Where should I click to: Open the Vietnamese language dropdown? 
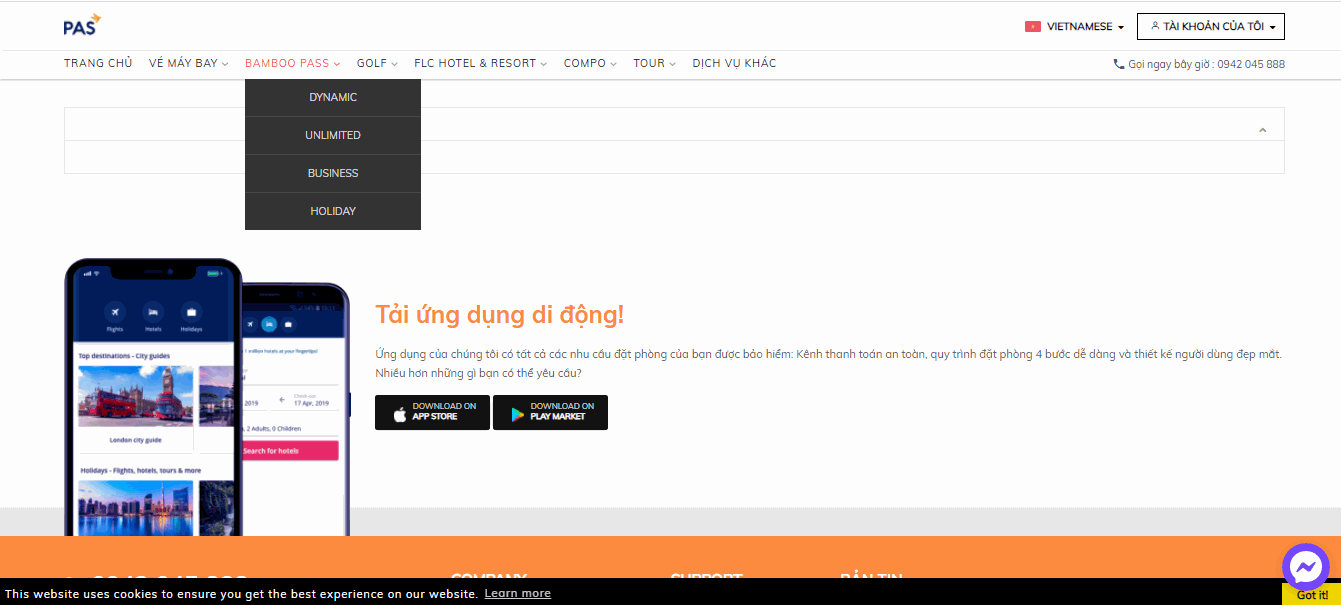[x=1075, y=27]
